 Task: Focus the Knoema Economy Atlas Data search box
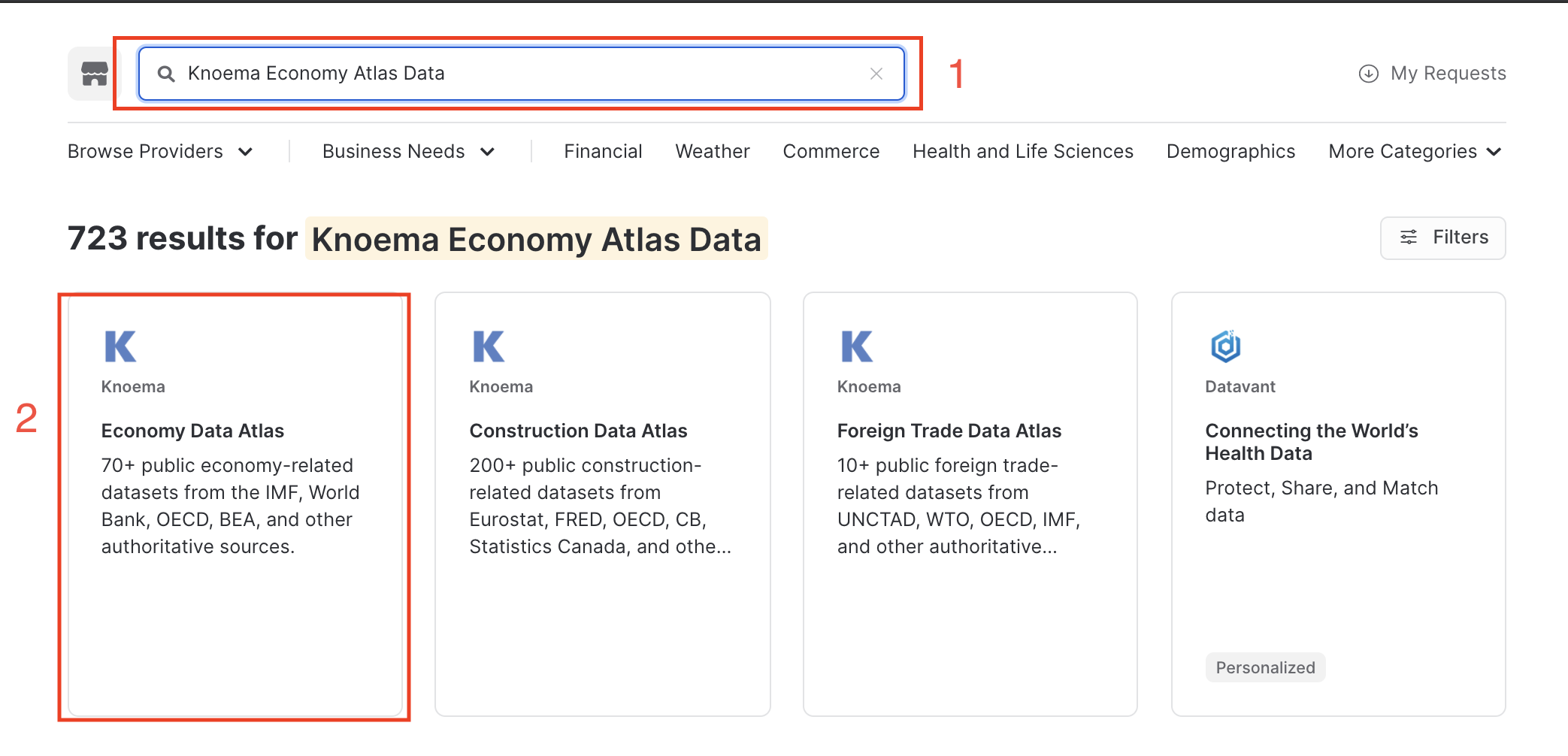(x=519, y=74)
